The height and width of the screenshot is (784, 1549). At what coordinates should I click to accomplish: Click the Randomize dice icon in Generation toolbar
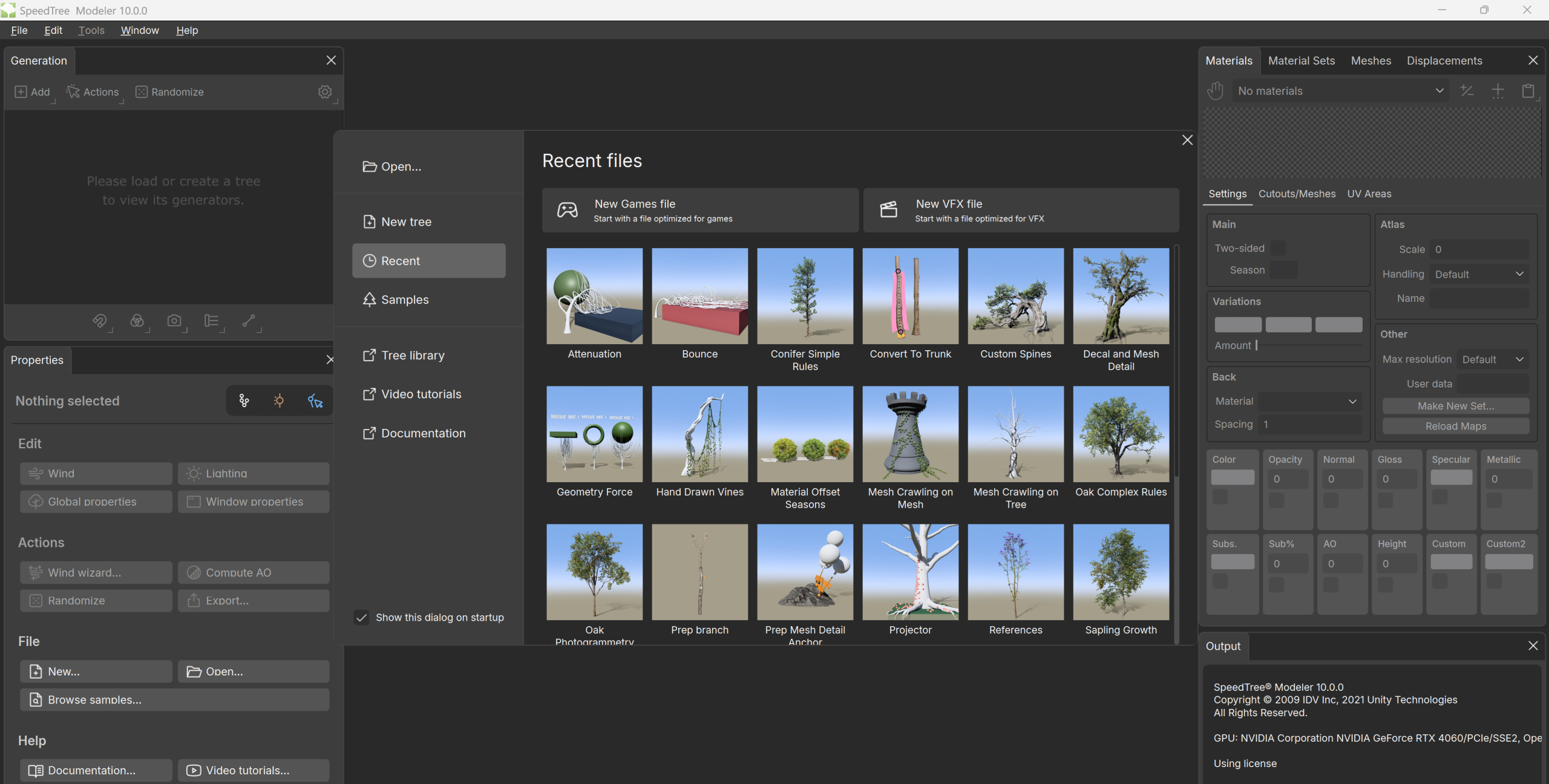pyautogui.click(x=141, y=92)
